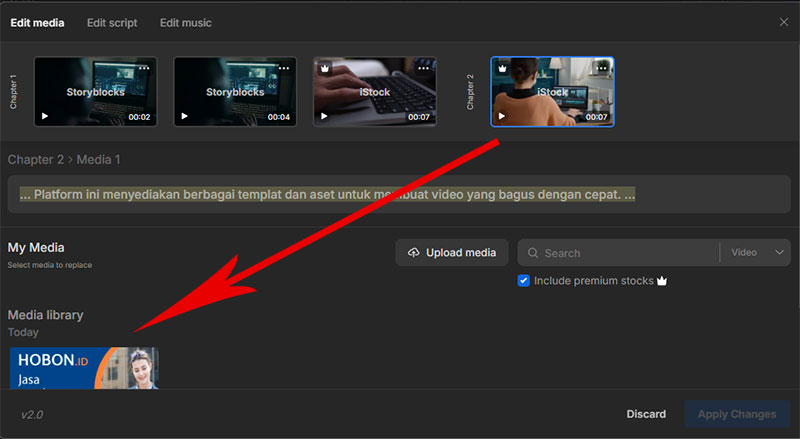Screen dimensions: 800x439
Task: Play the Chapter 1 iStock clip
Action: click(x=325, y=117)
